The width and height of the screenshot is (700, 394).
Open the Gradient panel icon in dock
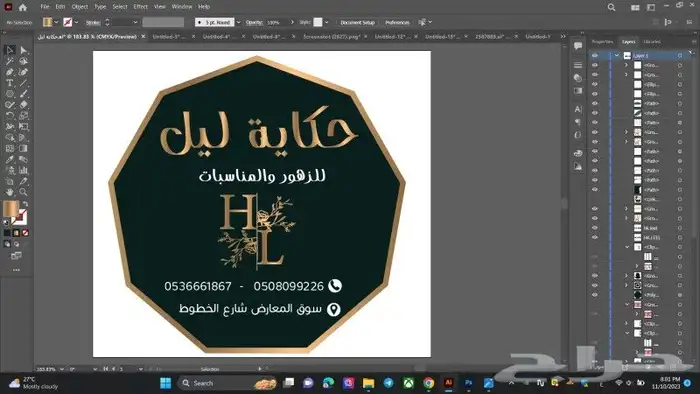[x=578, y=91]
